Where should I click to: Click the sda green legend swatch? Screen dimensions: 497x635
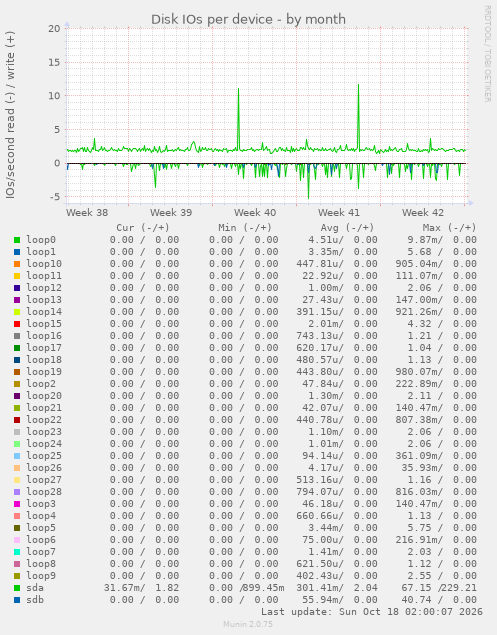[17, 588]
